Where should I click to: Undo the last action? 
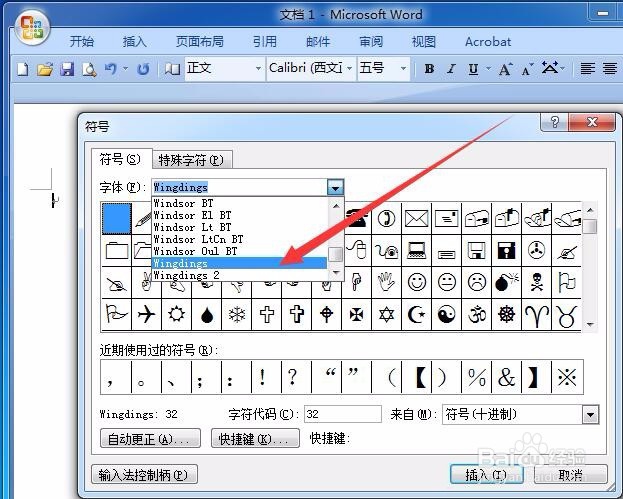(111, 69)
